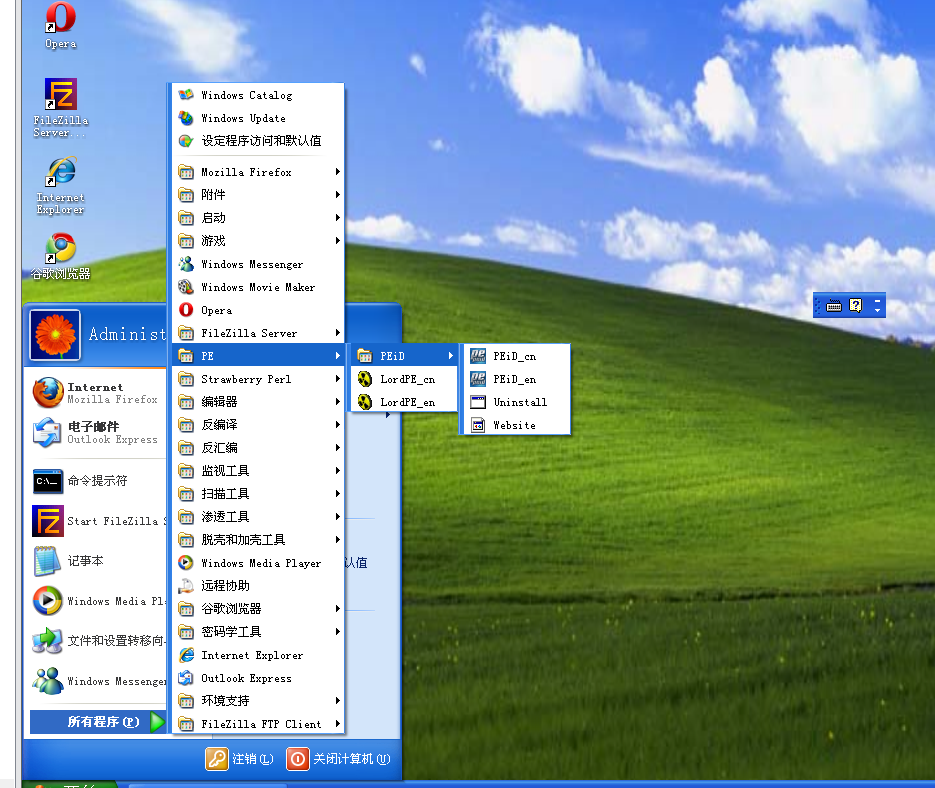935x788 pixels.
Task: Click the 关闭计算机 shutdown button
Action: click(x=339, y=759)
